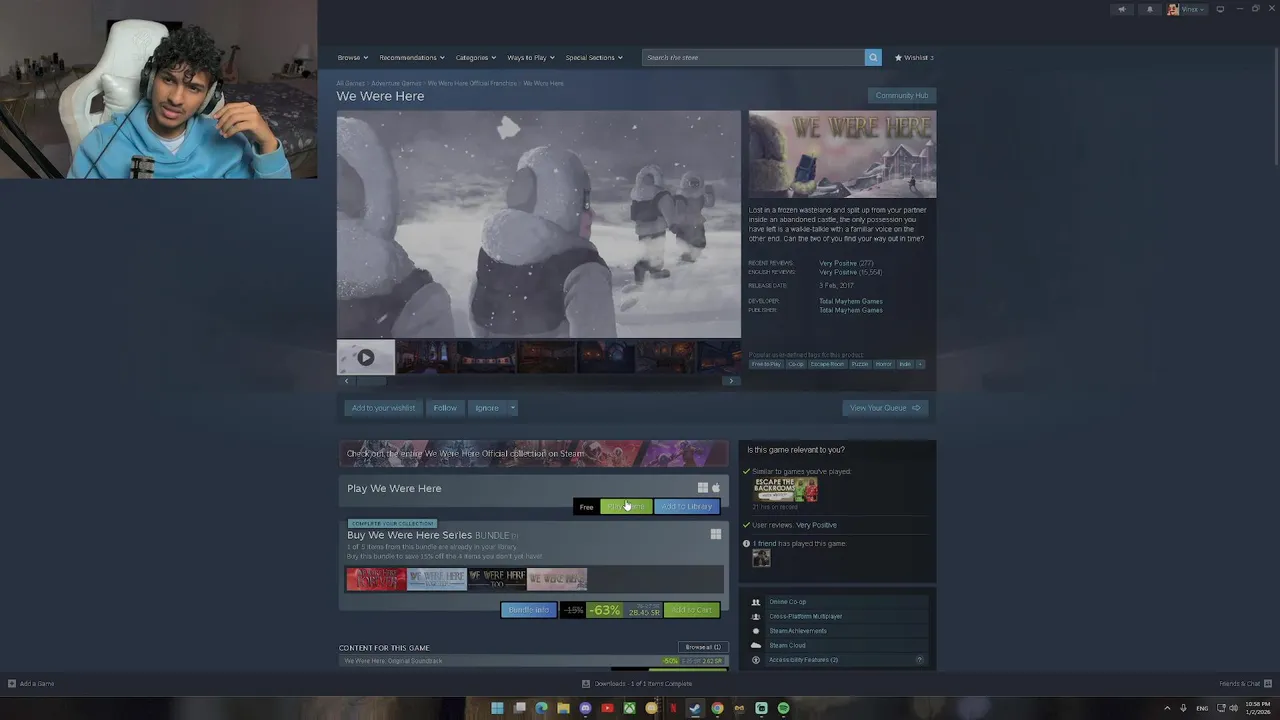Click We Were Here Forever bundle thumbnail
Image resolution: width=1280 pixels, height=720 pixels.
point(376,579)
